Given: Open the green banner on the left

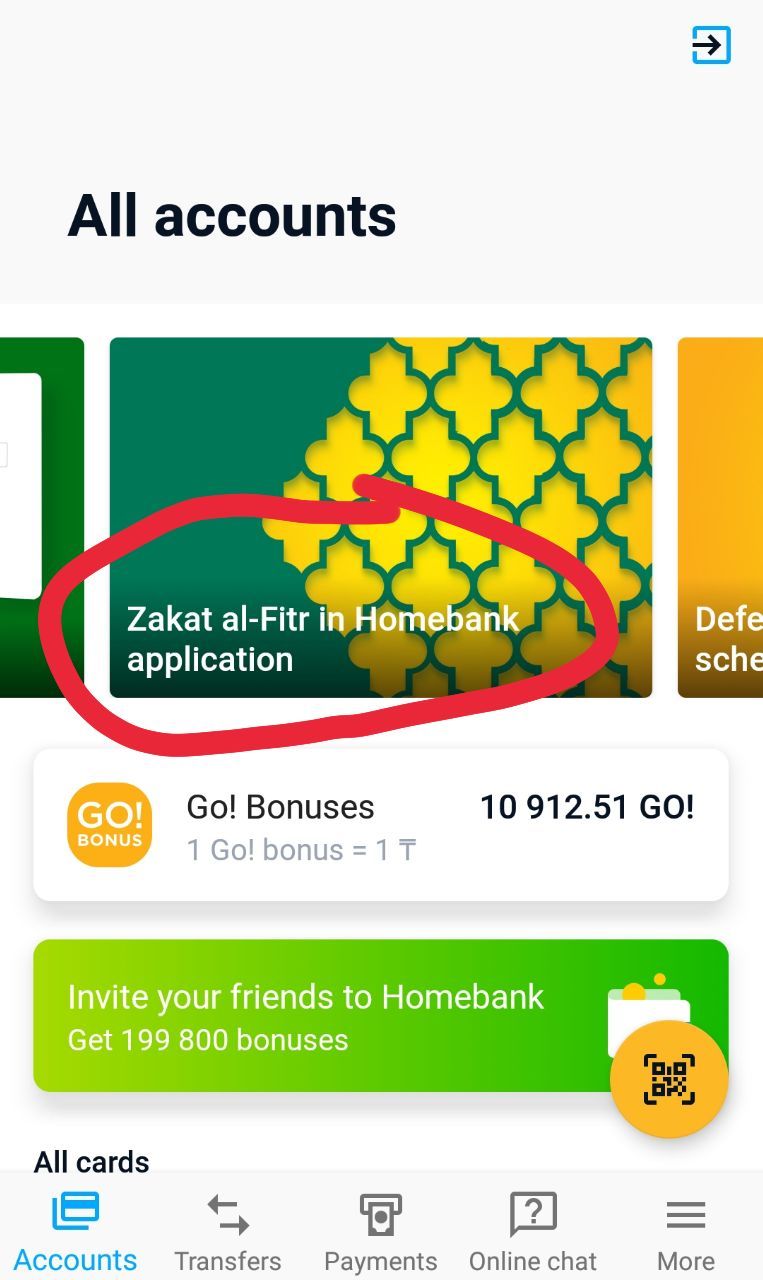Looking at the screenshot, I should pos(42,517).
